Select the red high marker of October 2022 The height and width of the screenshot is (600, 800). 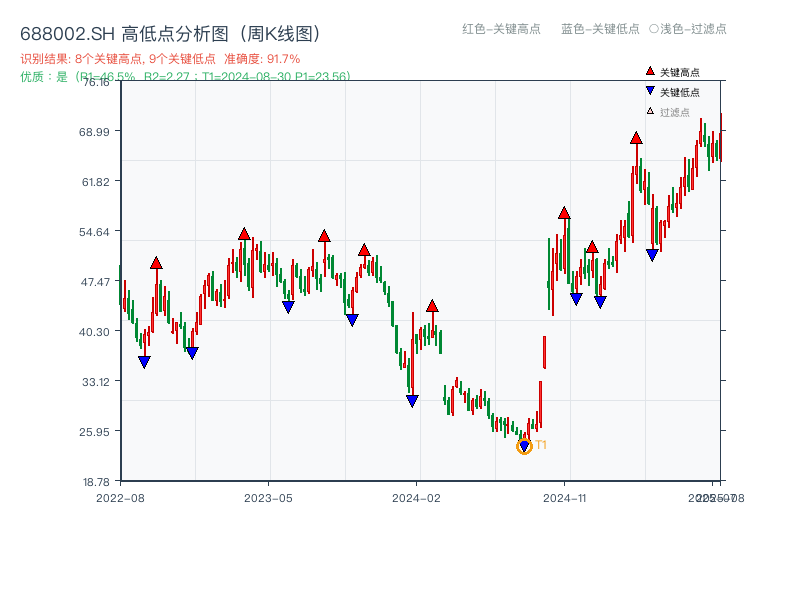156,263
